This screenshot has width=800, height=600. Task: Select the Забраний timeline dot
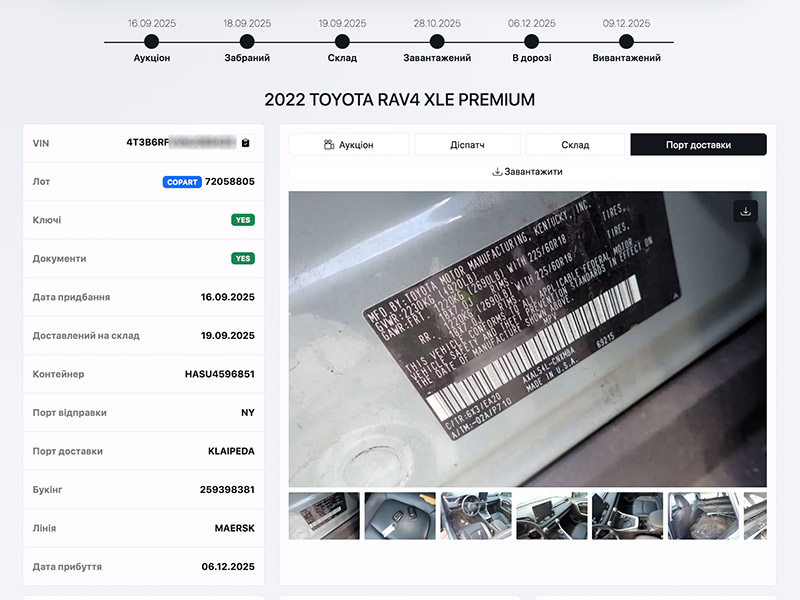click(x=247, y=42)
